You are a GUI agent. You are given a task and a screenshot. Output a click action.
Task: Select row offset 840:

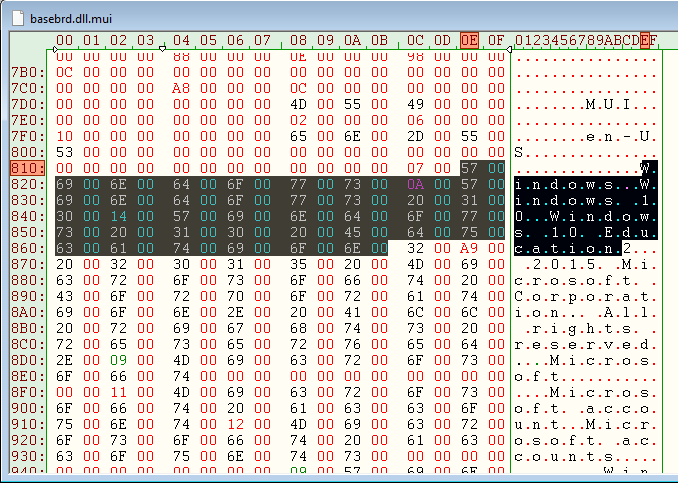tap(28, 216)
